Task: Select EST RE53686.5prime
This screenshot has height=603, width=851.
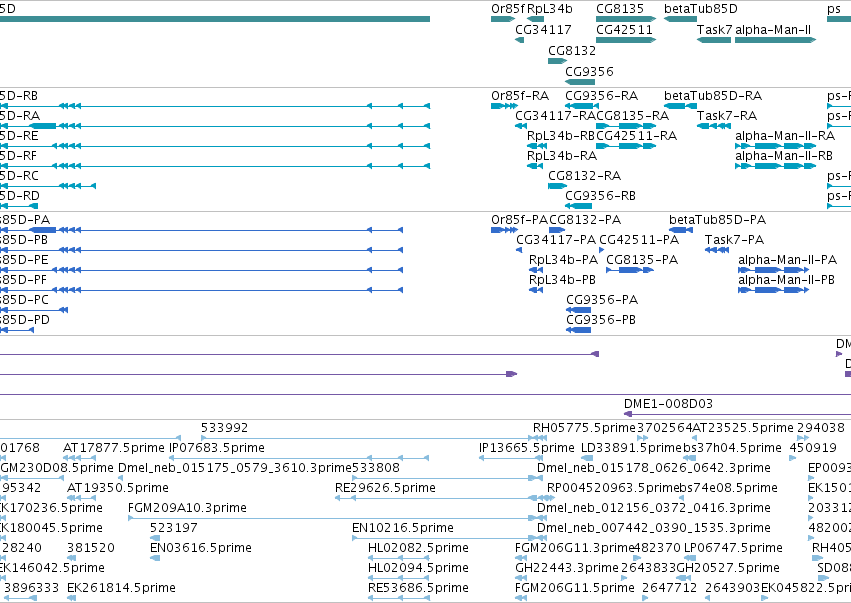Action: (418, 588)
